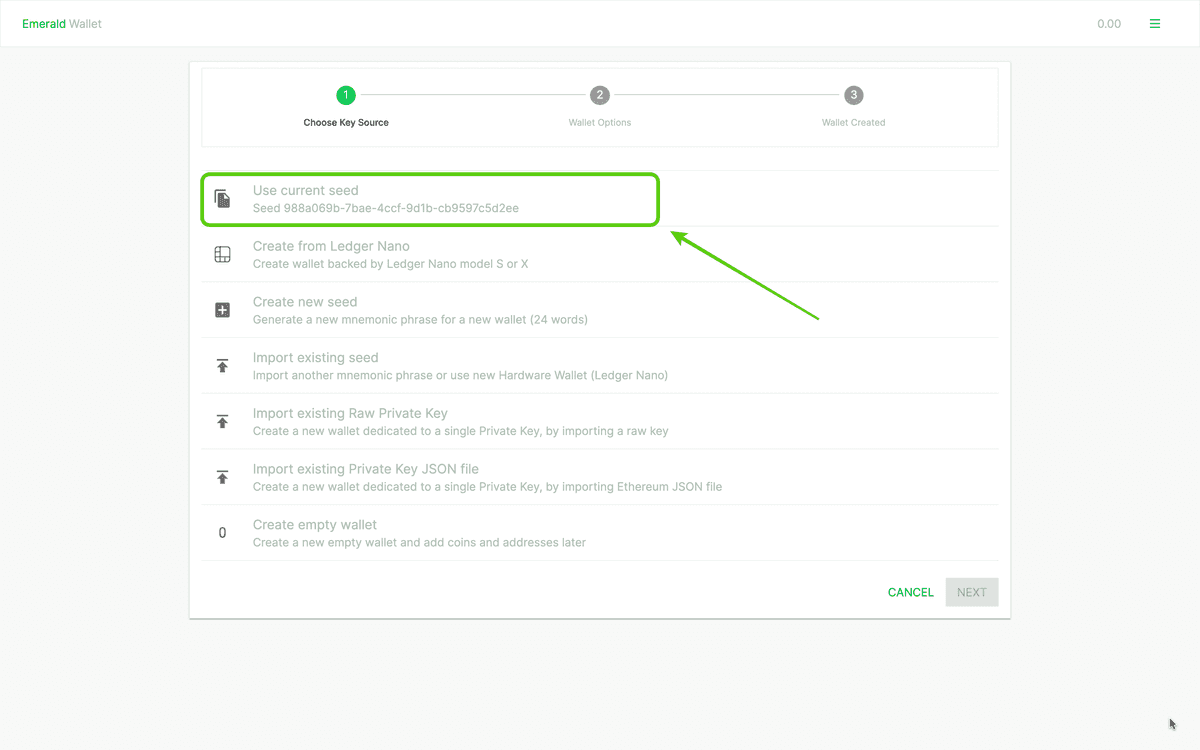Click the zero icon for Create empty wallet

coord(222,532)
